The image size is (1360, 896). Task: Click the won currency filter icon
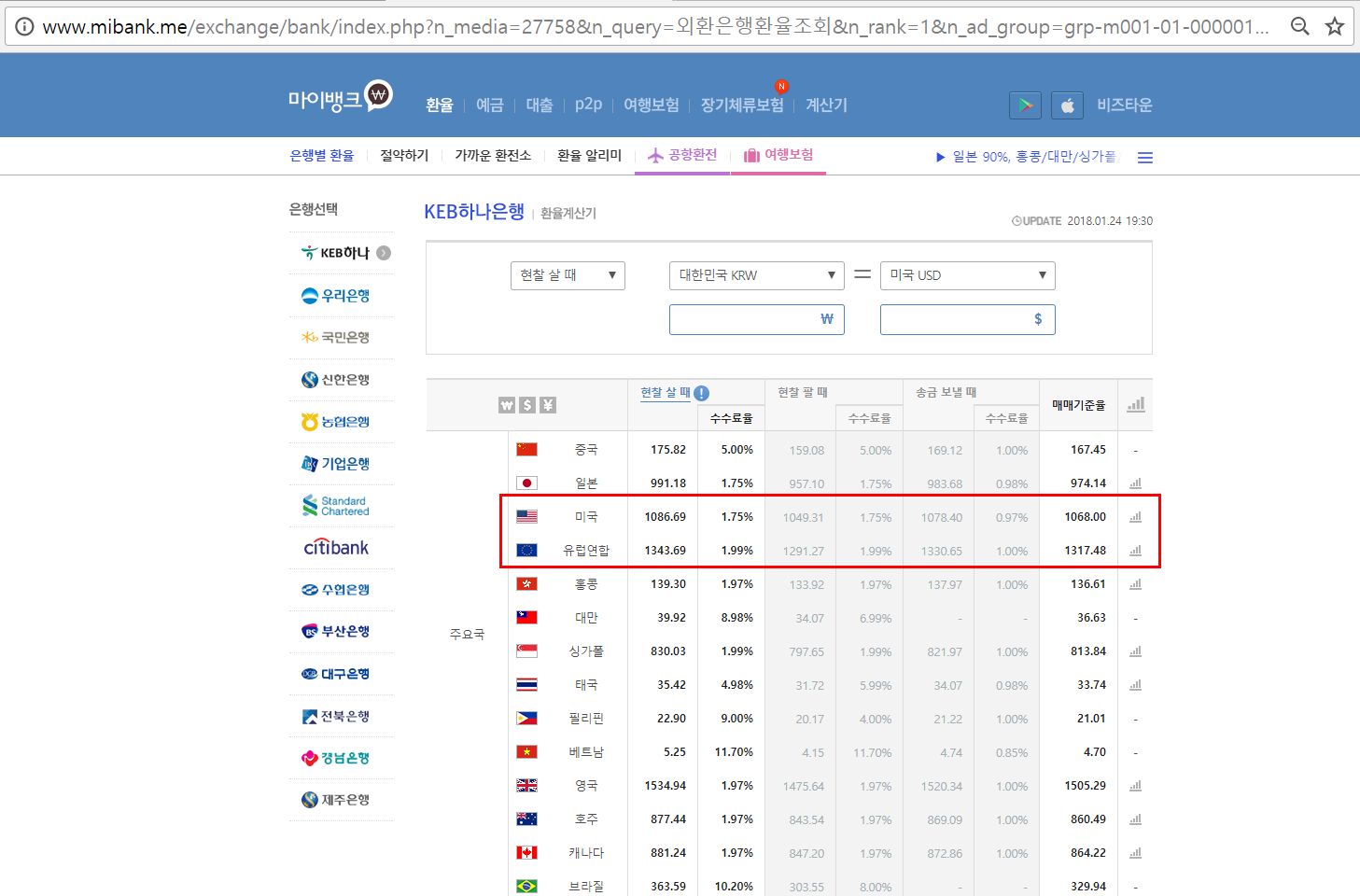[x=507, y=405]
